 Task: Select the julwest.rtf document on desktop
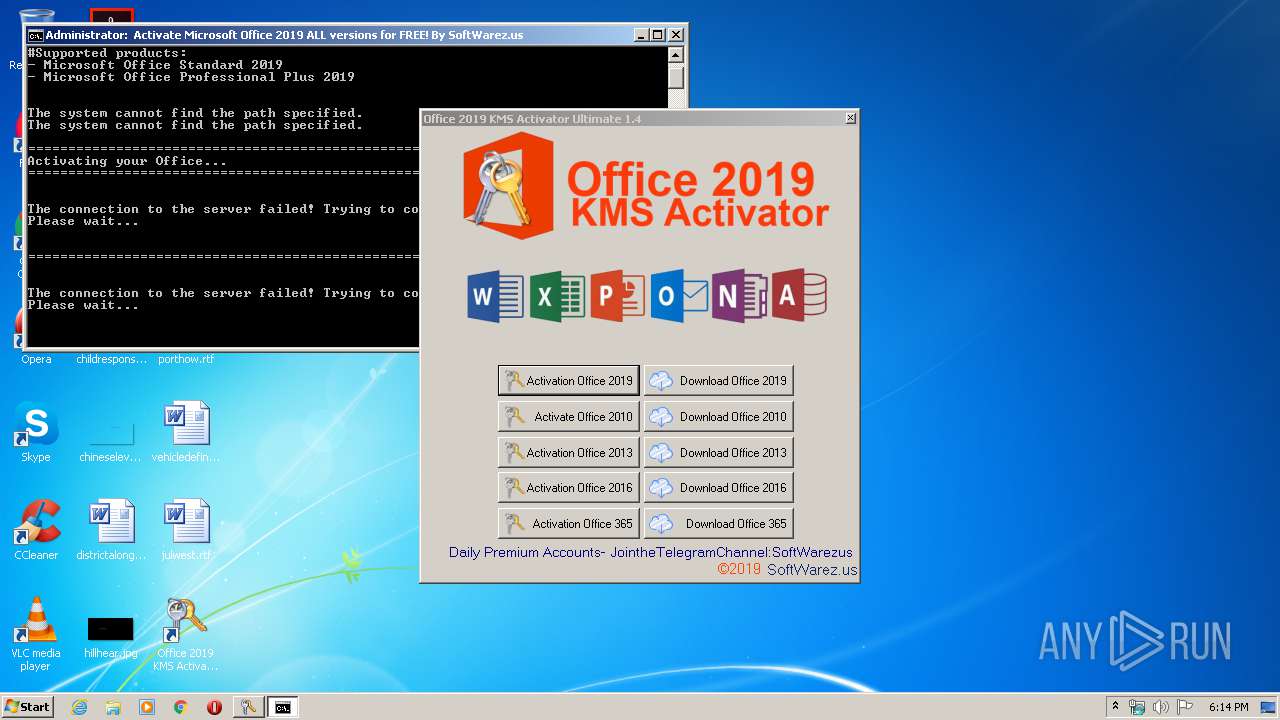(186, 530)
